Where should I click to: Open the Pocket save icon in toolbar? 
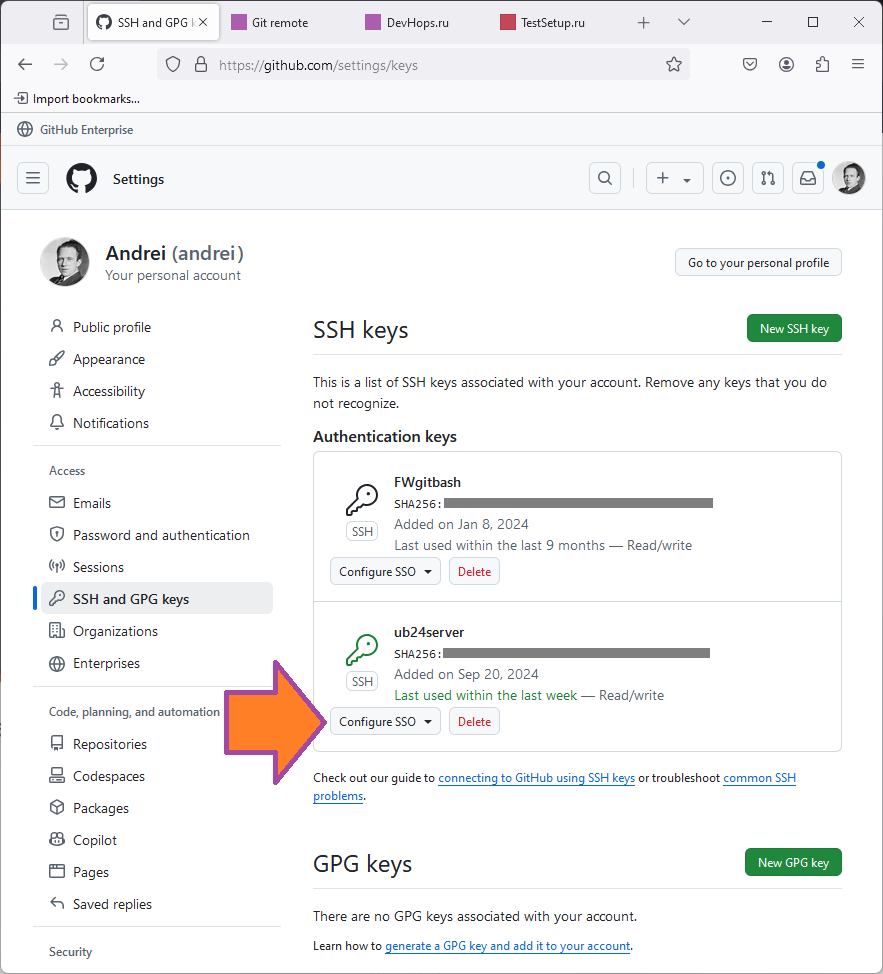pyautogui.click(x=750, y=65)
